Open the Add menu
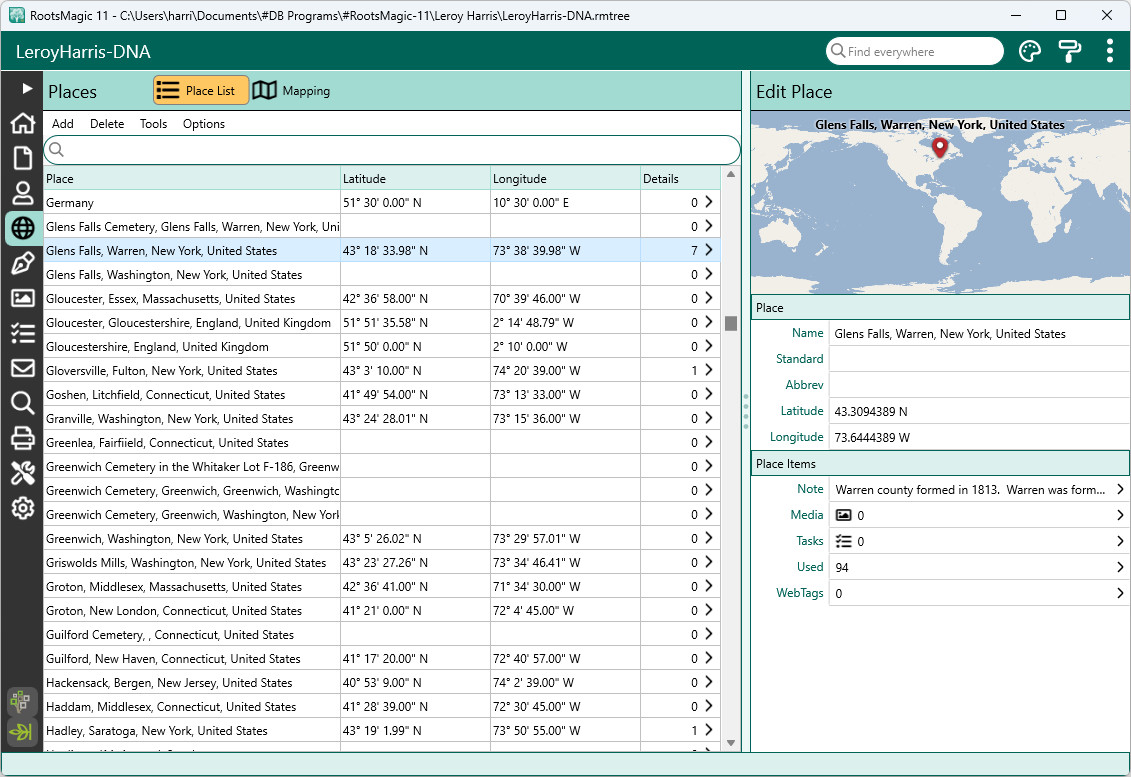The image size is (1131, 777). [x=63, y=123]
